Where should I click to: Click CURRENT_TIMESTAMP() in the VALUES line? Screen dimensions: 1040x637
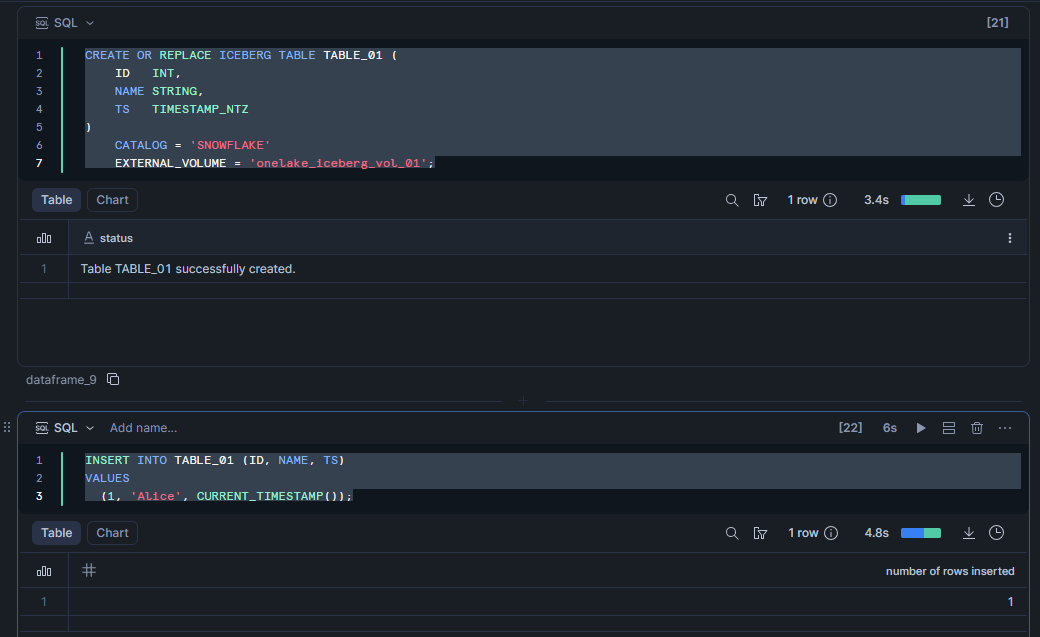coord(269,496)
